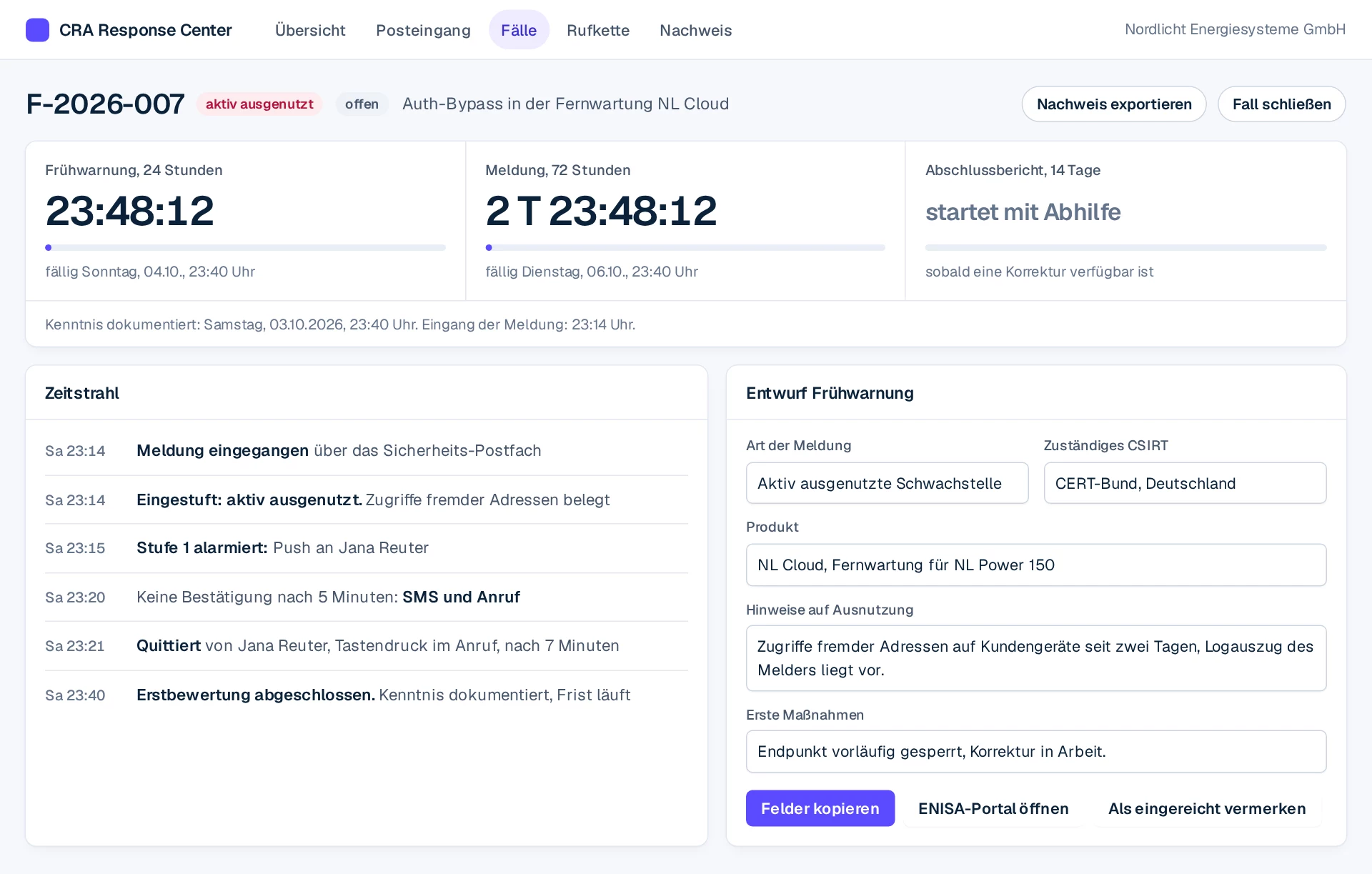
Task: Click the Abschlussbericht 14 Tage progress bar
Action: [x=1125, y=247]
